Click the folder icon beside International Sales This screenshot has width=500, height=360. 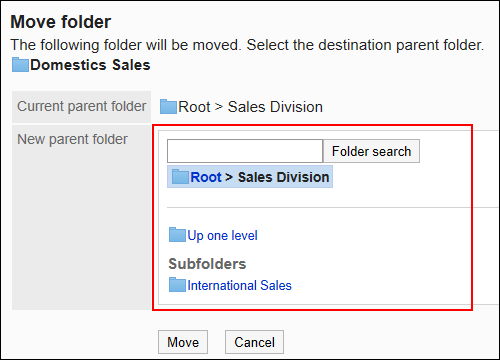tap(177, 285)
